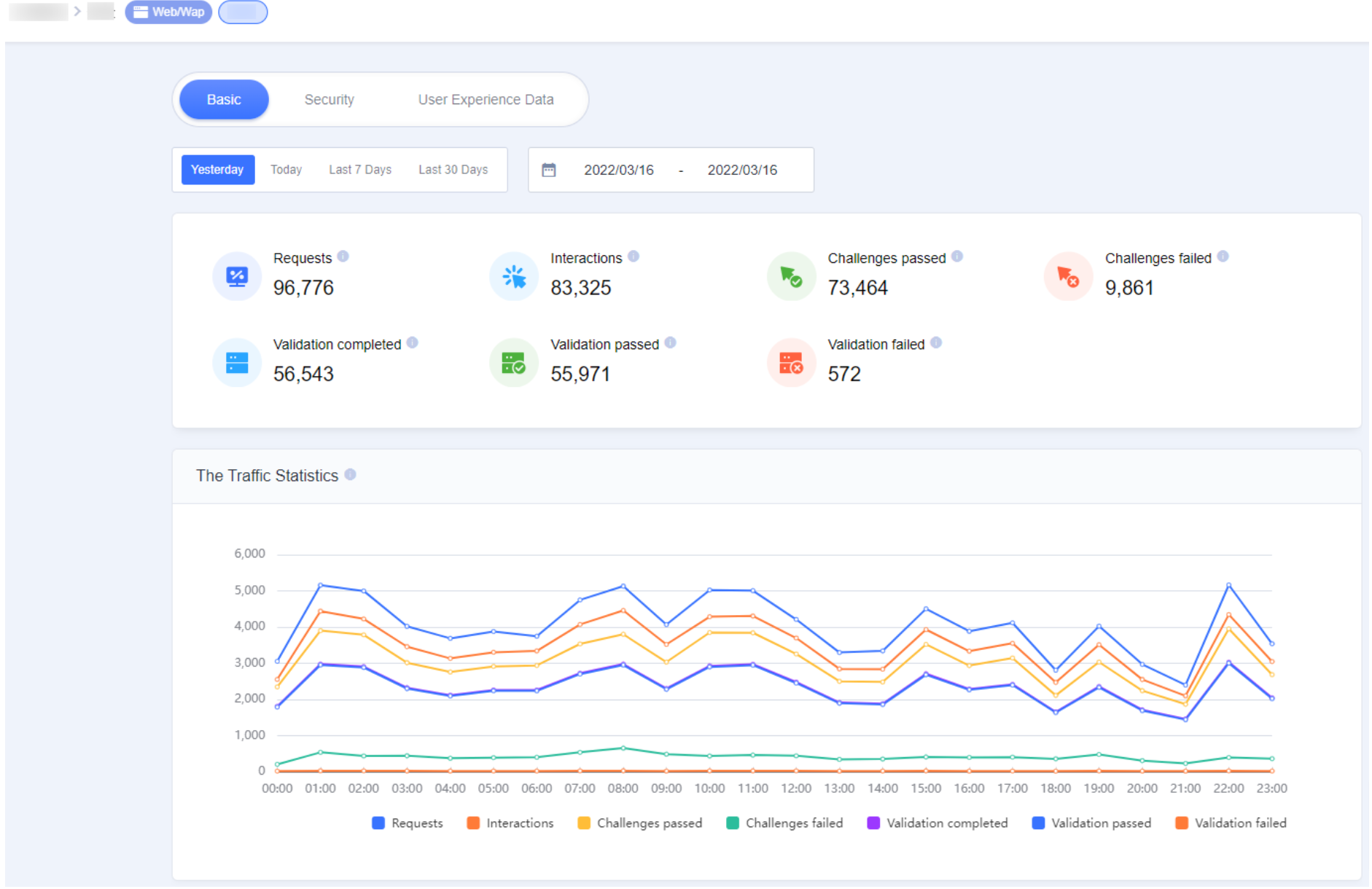This screenshot has width=1372, height=889.
Task: Select the Last 30 Days range
Action: pos(453,169)
